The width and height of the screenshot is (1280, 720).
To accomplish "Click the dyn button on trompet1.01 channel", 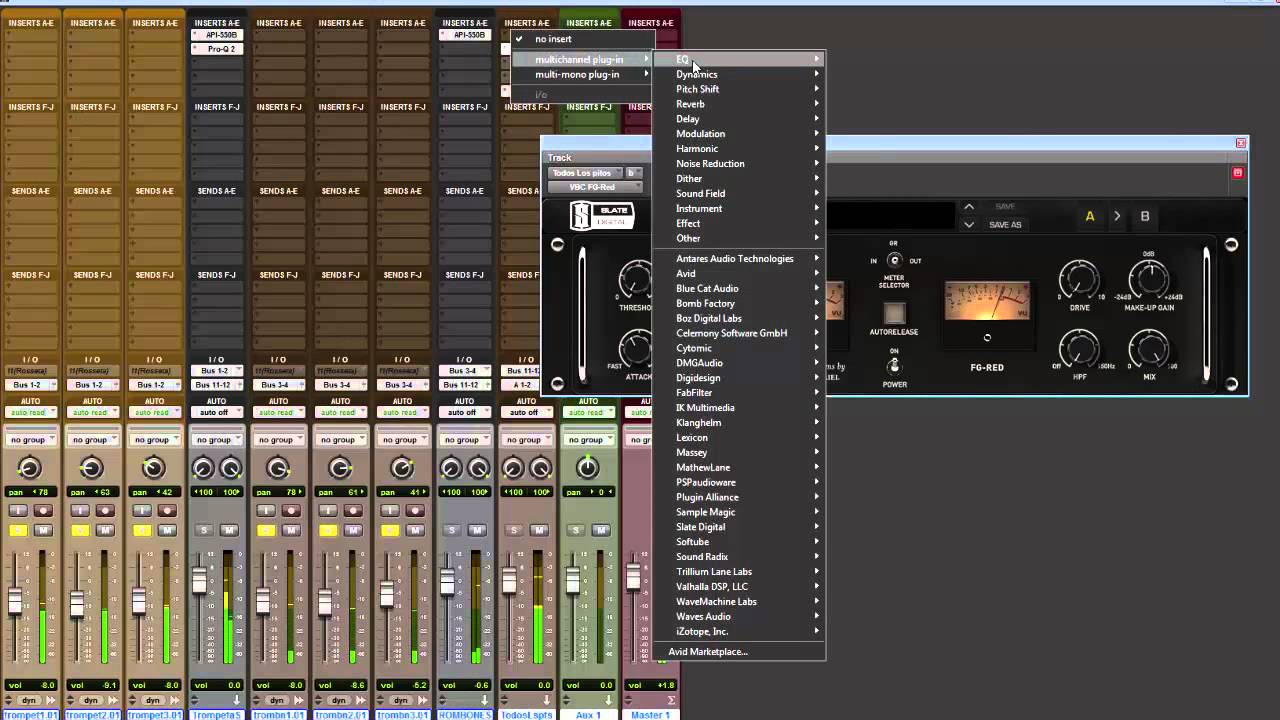I will (x=29, y=700).
